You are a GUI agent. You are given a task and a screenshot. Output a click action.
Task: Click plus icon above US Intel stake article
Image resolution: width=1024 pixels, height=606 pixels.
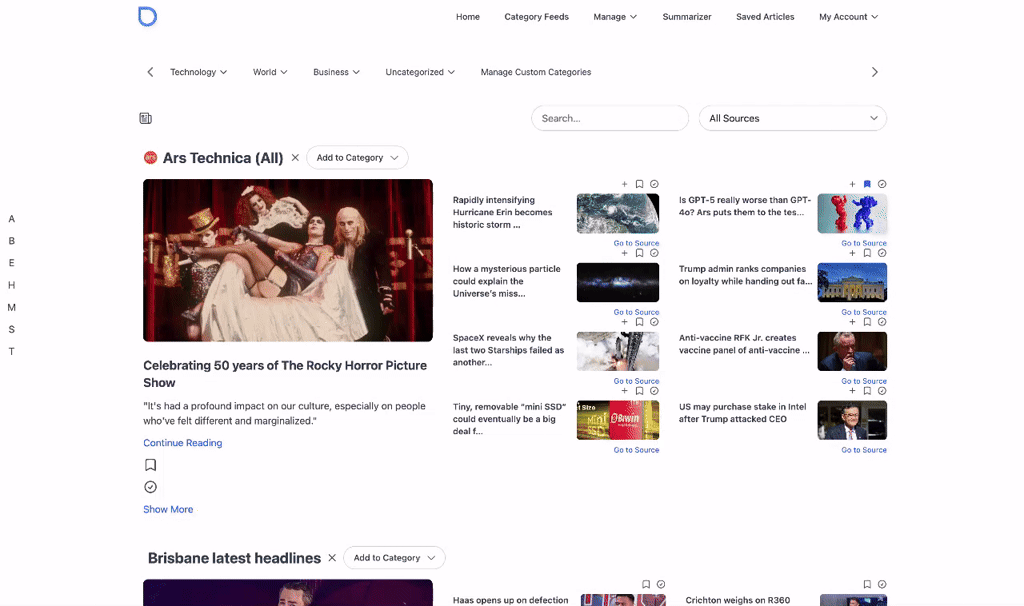pyautogui.click(x=852, y=391)
